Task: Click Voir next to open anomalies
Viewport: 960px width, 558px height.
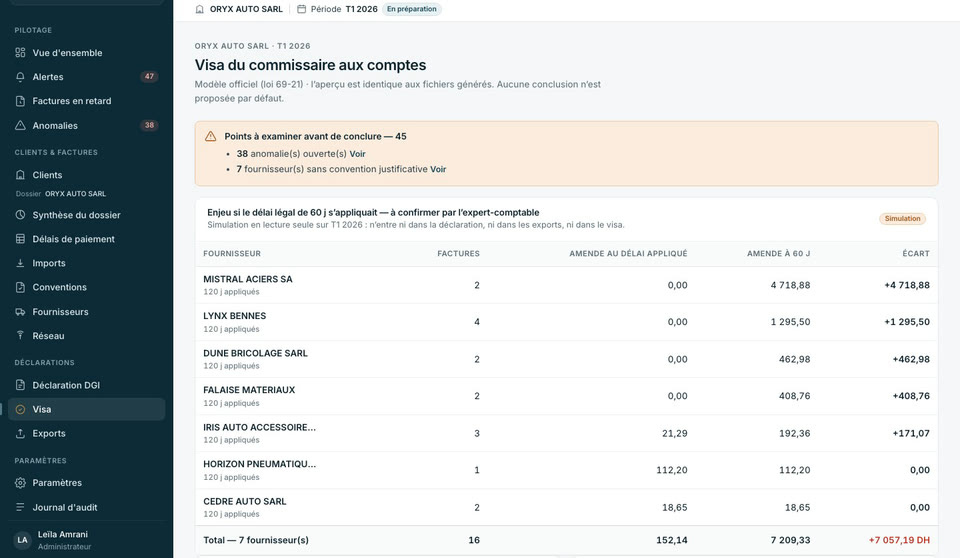Action: point(358,154)
